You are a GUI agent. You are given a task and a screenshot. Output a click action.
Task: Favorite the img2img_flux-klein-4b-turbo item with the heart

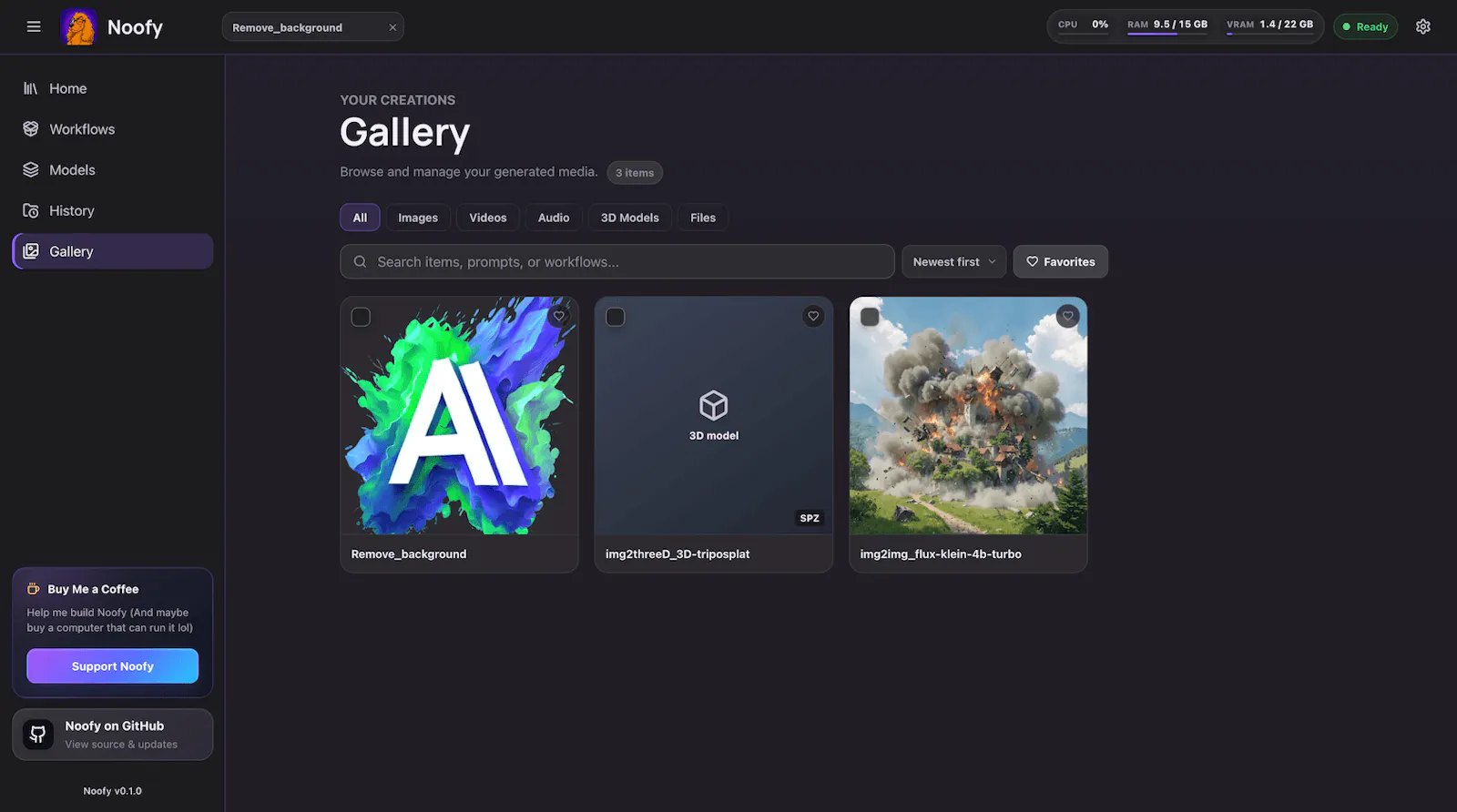[x=1068, y=317]
